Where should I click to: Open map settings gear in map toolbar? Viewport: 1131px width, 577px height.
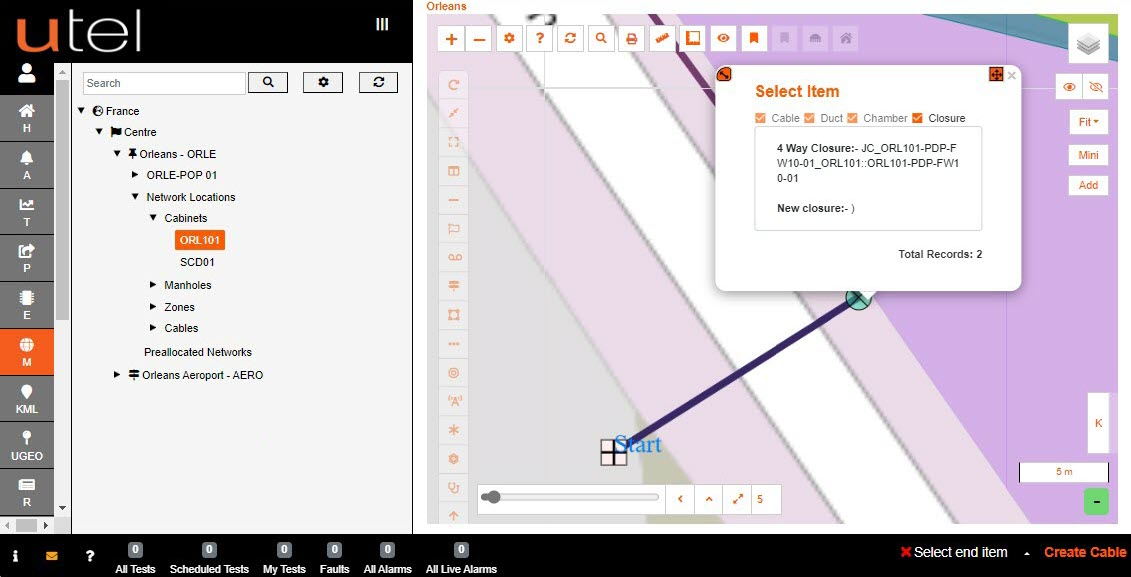[509, 38]
